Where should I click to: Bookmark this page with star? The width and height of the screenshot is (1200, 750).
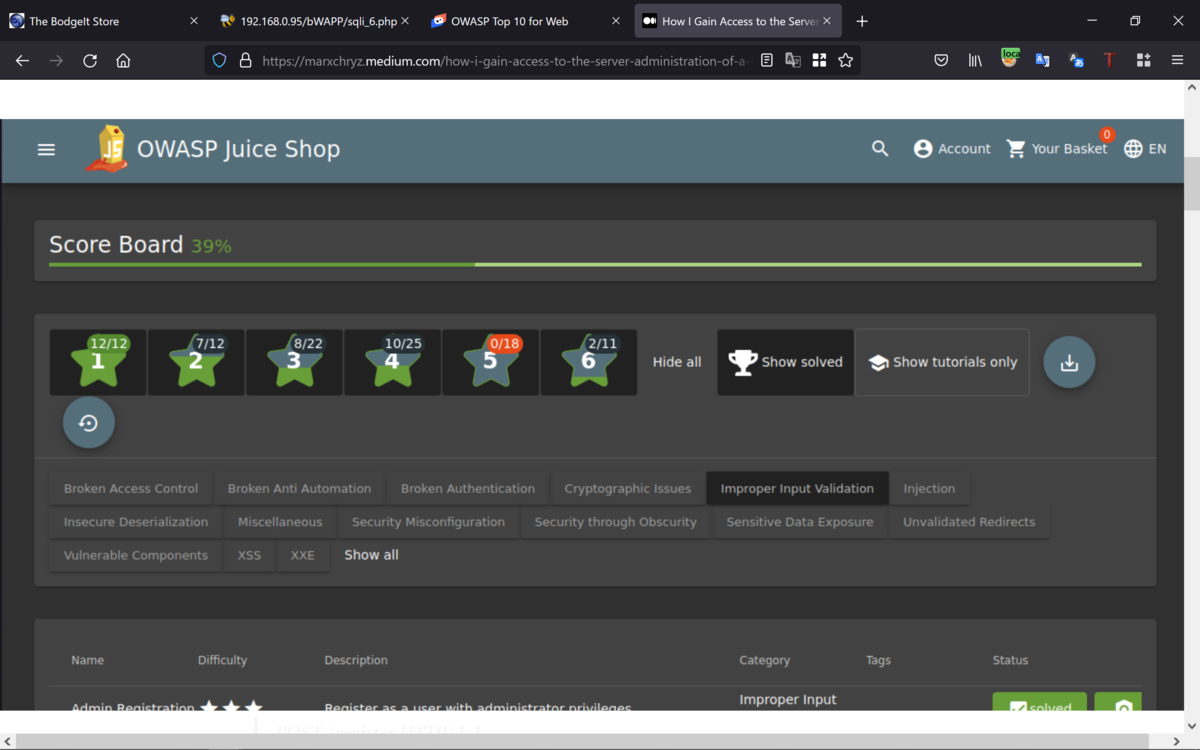[x=846, y=61]
